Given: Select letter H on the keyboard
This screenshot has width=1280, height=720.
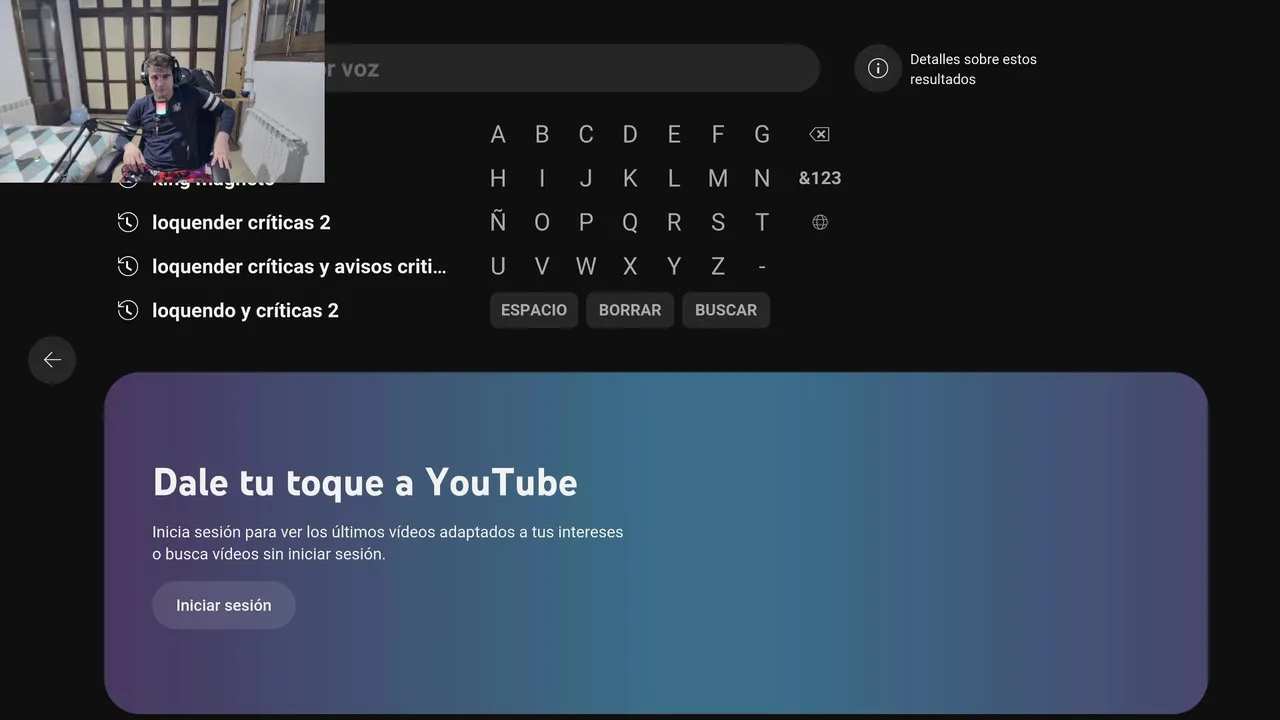Looking at the screenshot, I should (x=498, y=178).
